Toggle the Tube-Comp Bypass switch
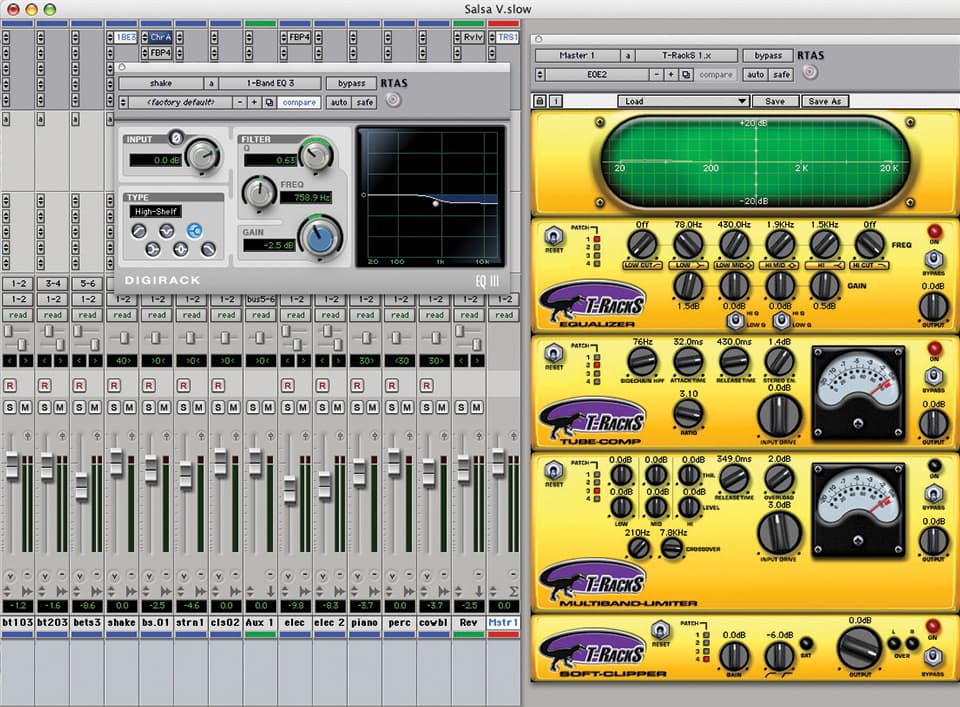This screenshot has width=960, height=707. point(933,376)
